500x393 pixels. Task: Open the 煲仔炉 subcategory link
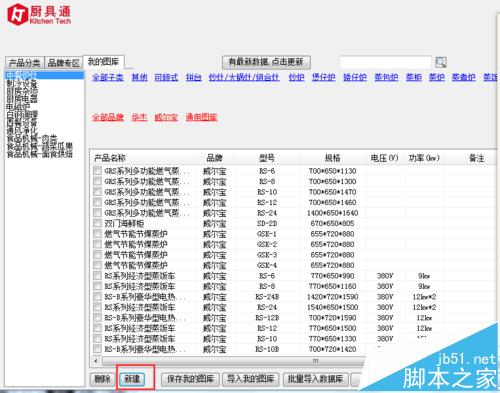[x=324, y=77]
